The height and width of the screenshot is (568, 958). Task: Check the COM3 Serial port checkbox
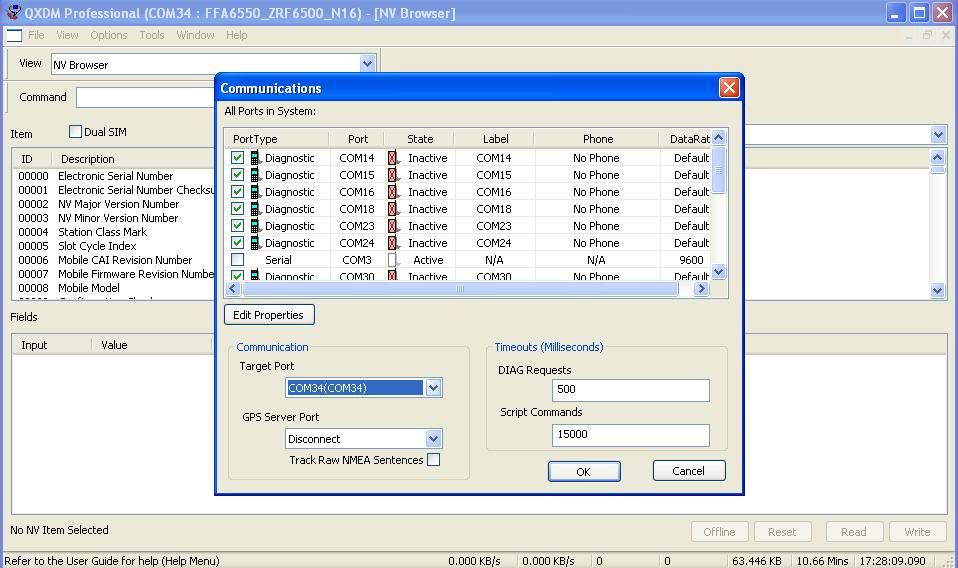[x=237, y=260]
